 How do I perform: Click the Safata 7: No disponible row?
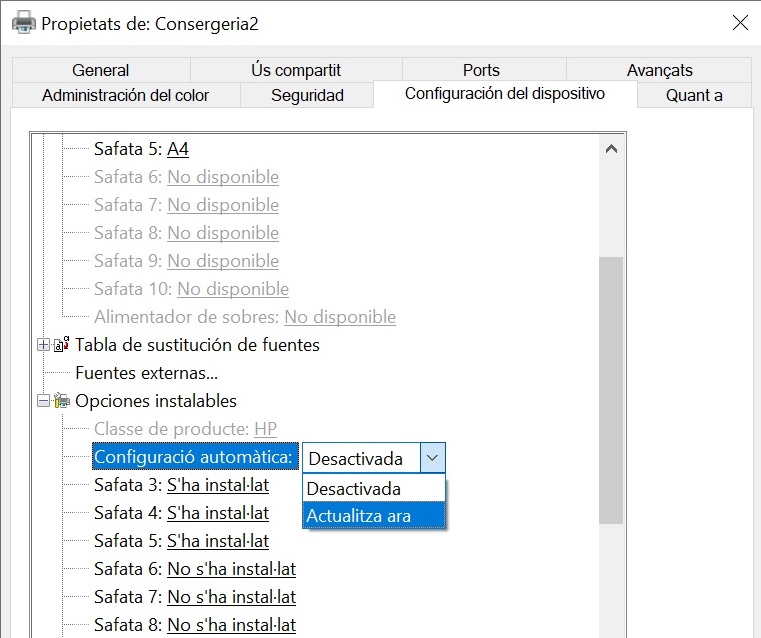coord(186,205)
